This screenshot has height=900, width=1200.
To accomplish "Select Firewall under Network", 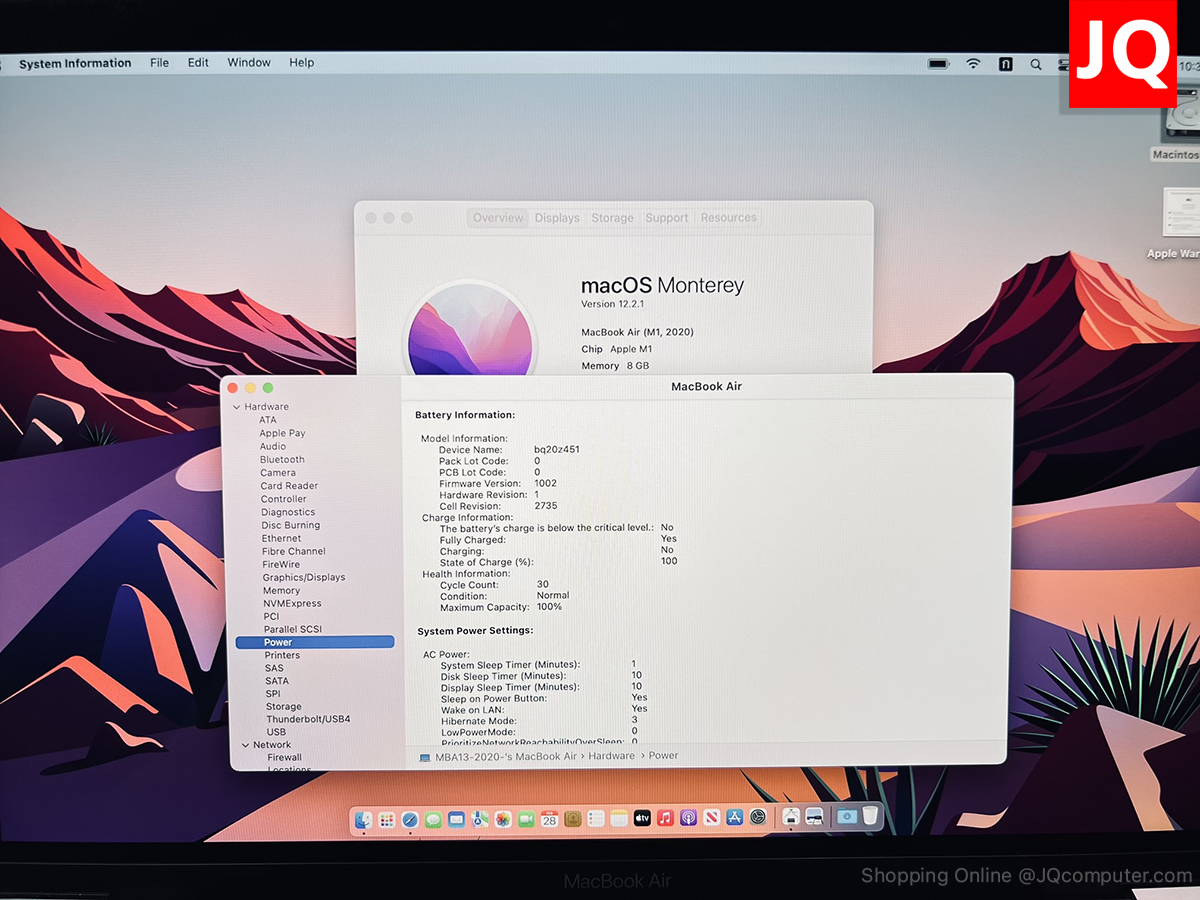I will [285, 757].
